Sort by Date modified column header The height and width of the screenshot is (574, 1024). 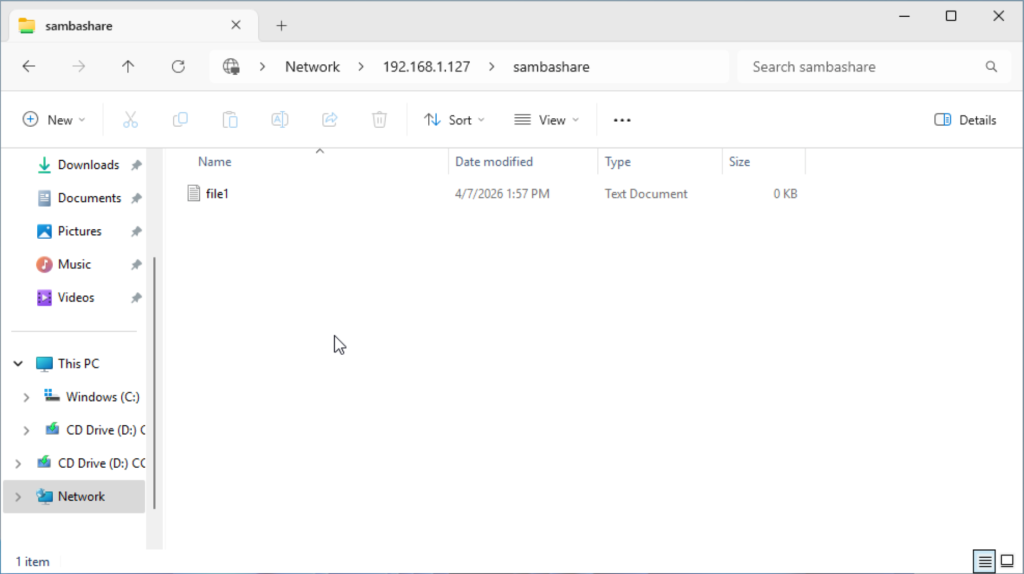tap(494, 162)
